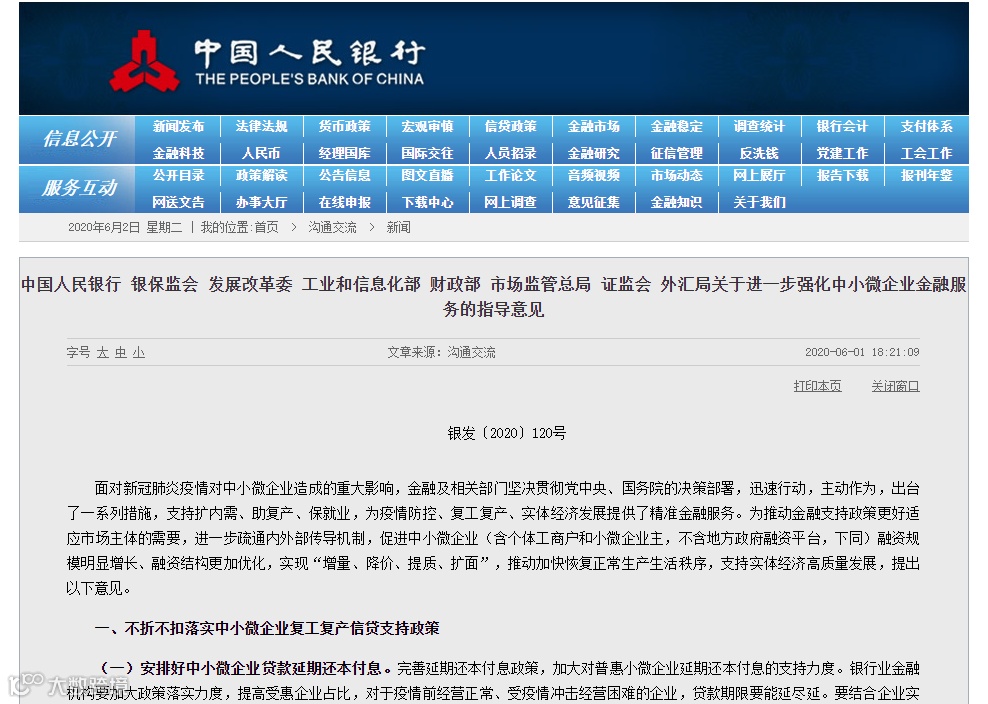
Task: Navigate to 网上调查
Action: pos(510,202)
